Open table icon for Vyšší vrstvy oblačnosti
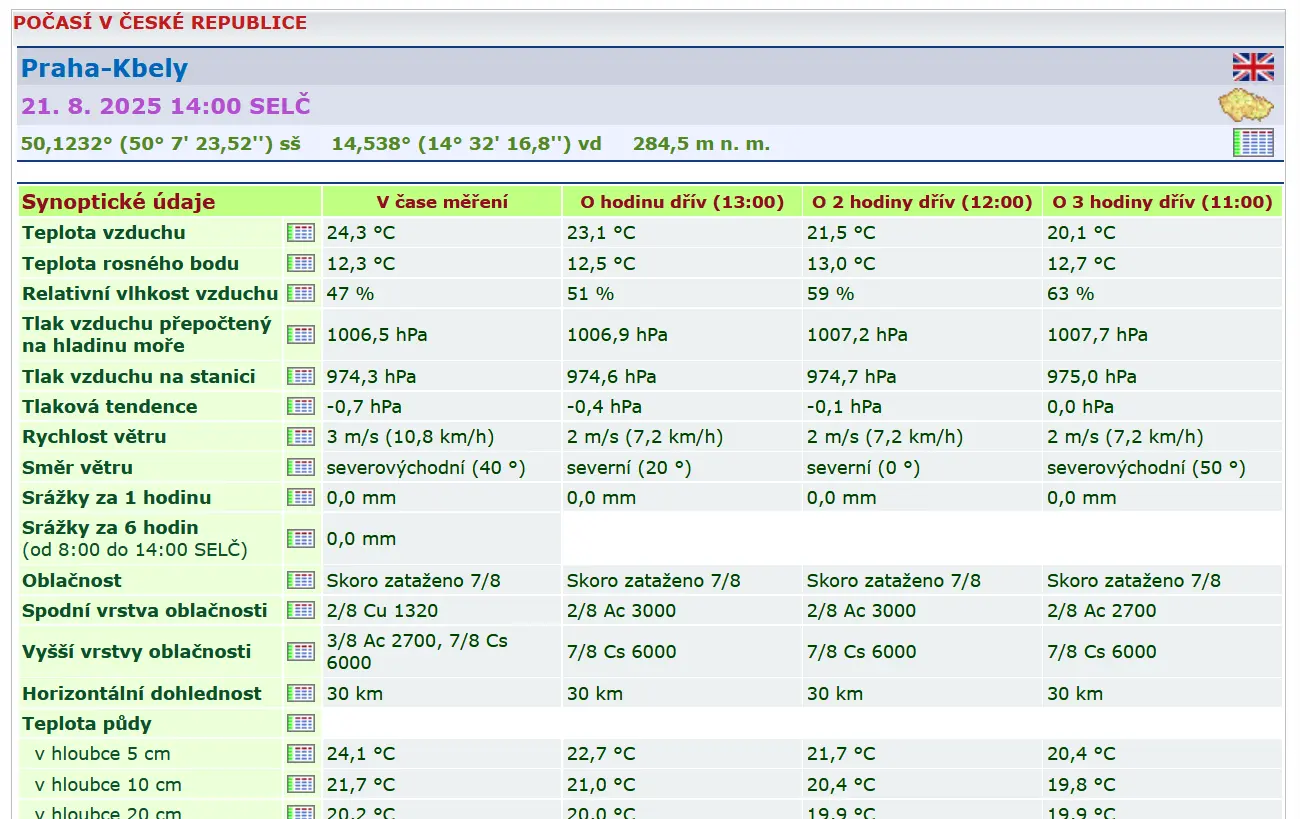1300x819 pixels. pos(300,651)
